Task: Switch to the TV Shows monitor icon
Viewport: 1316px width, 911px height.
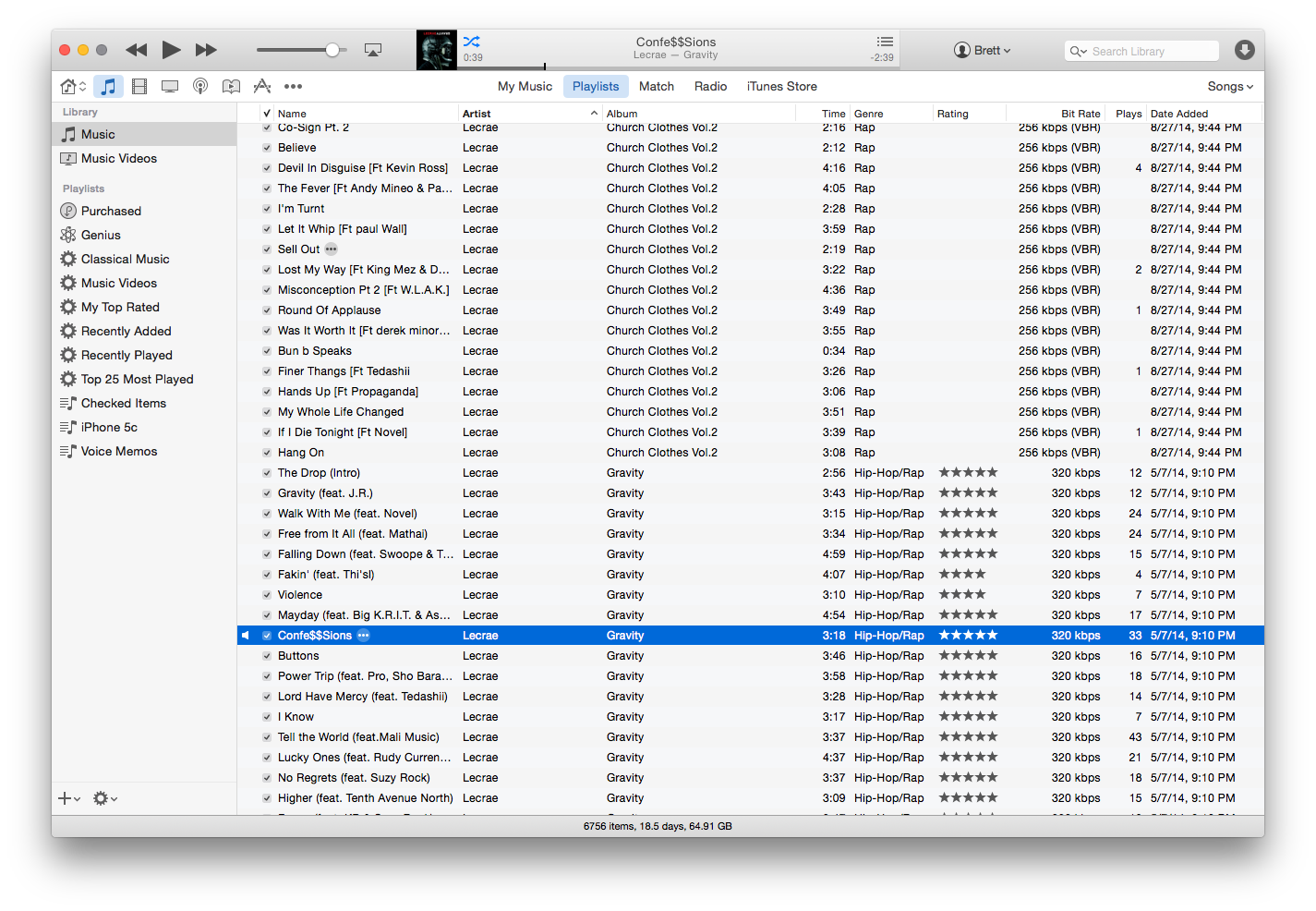Action: (170, 86)
